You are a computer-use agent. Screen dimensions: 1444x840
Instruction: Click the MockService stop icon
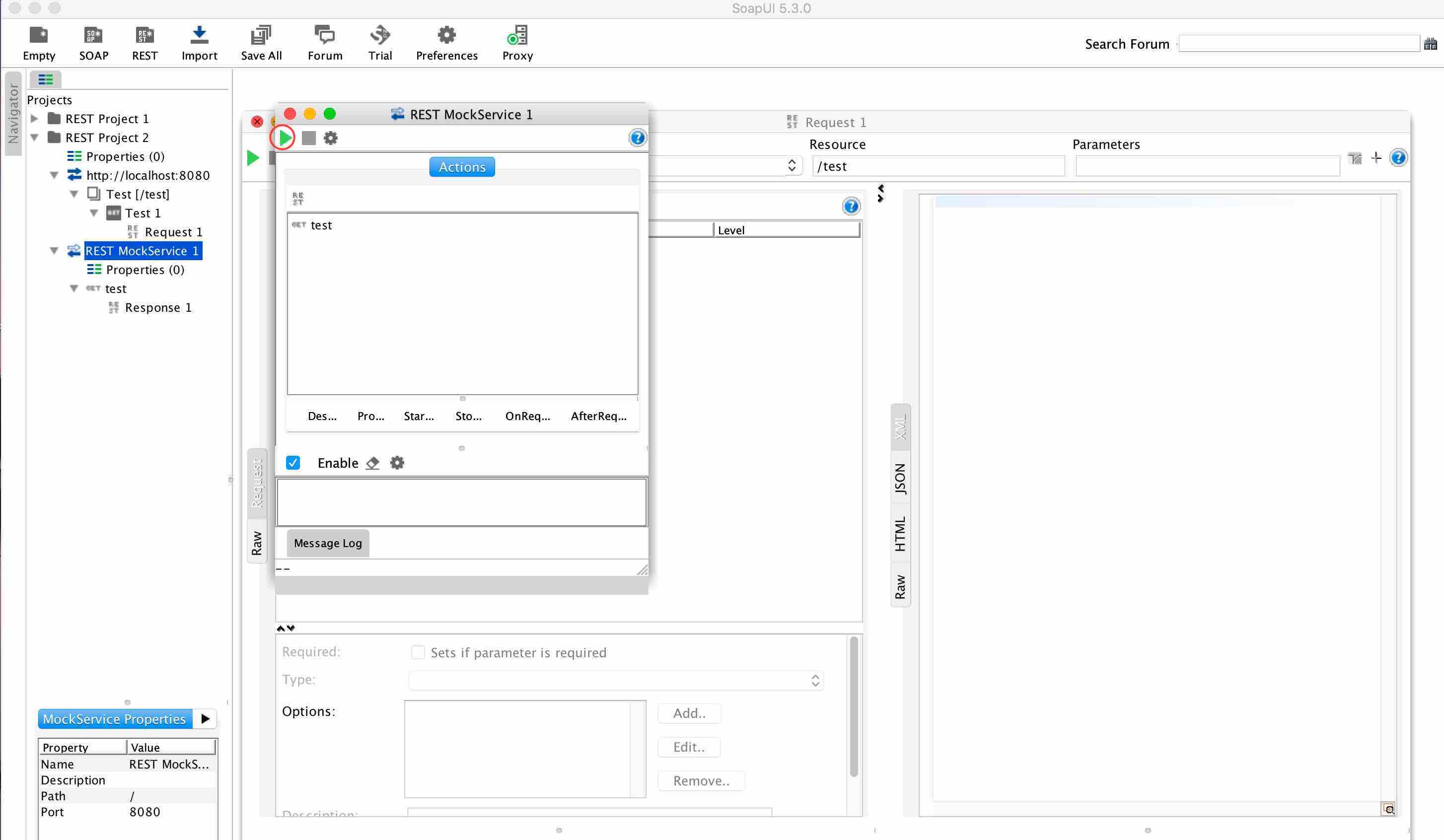tap(308, 137)
